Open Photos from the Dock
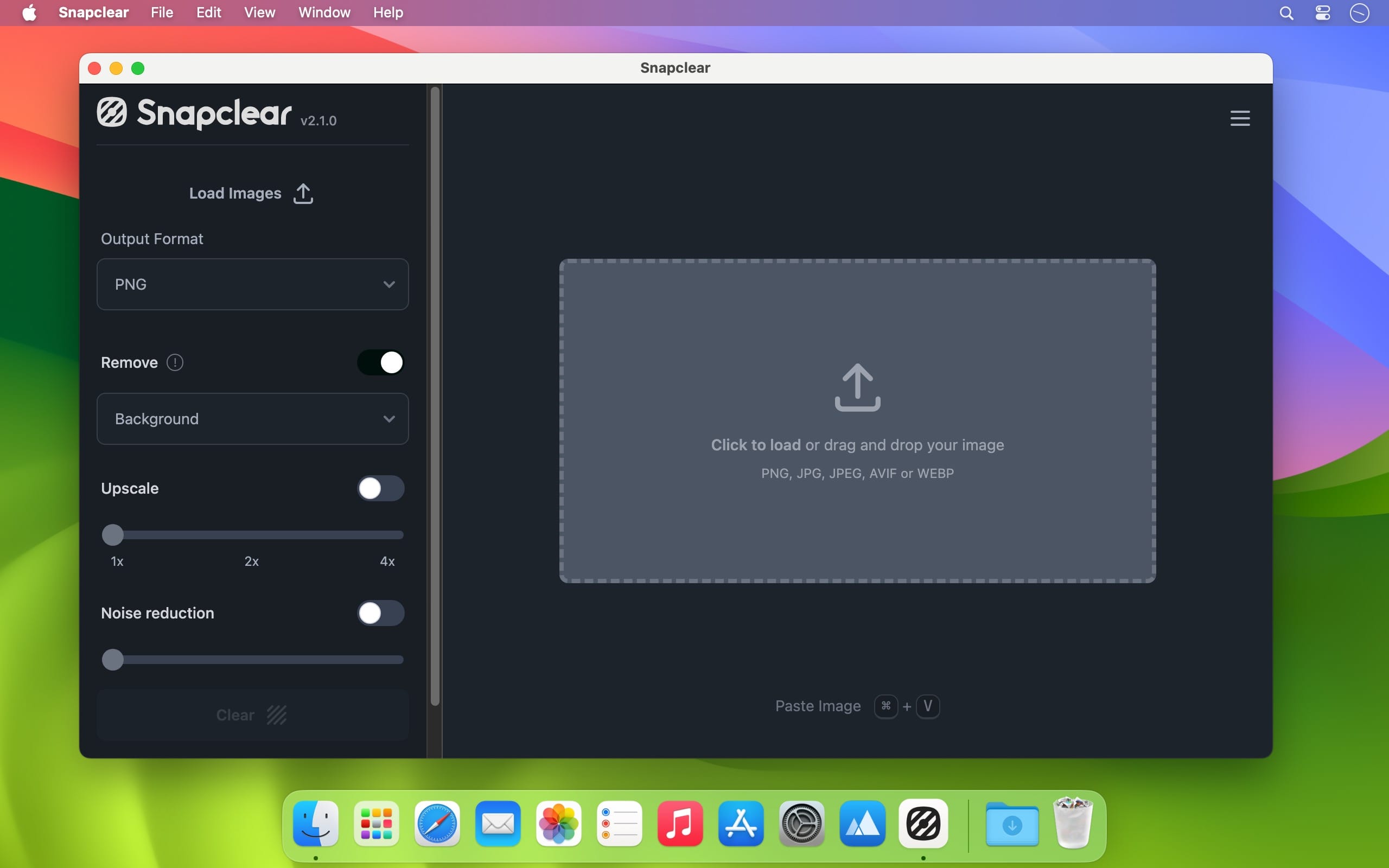Image resolution: width=1389 pixels, height=868 pixels. click(558, 824)
